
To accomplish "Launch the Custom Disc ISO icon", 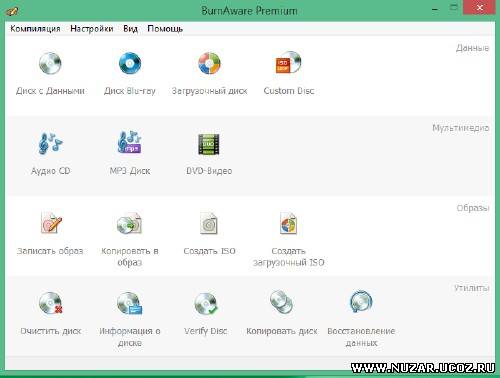I will [289, 62].
